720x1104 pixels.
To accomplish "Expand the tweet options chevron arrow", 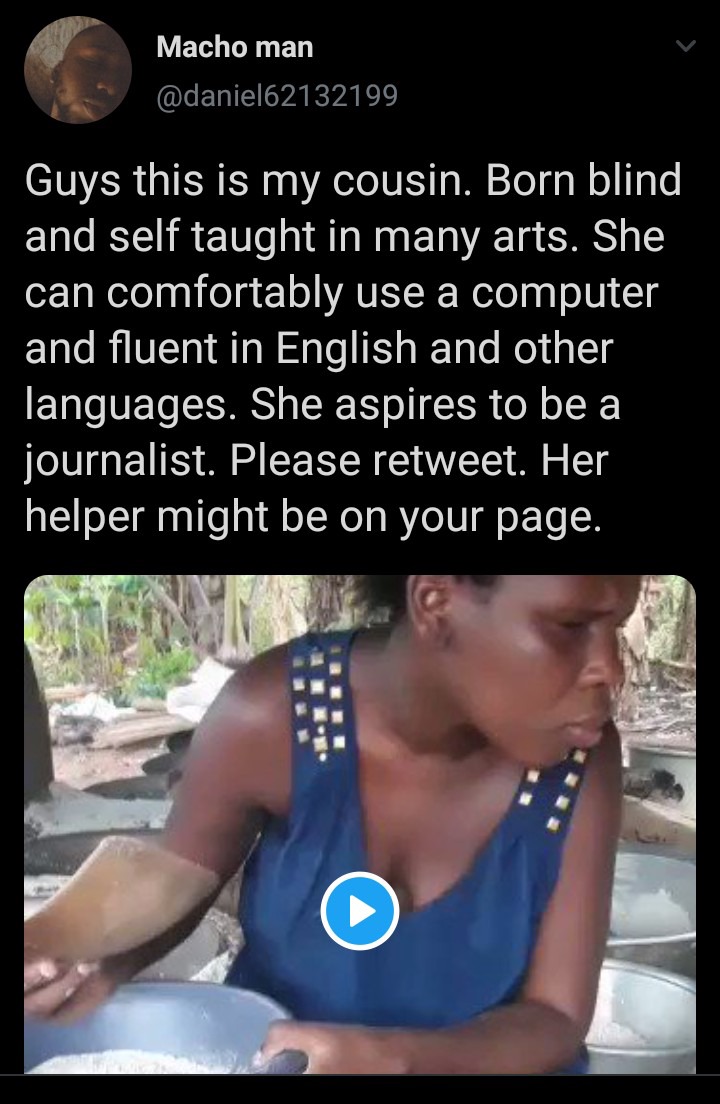I will point(686,46).
